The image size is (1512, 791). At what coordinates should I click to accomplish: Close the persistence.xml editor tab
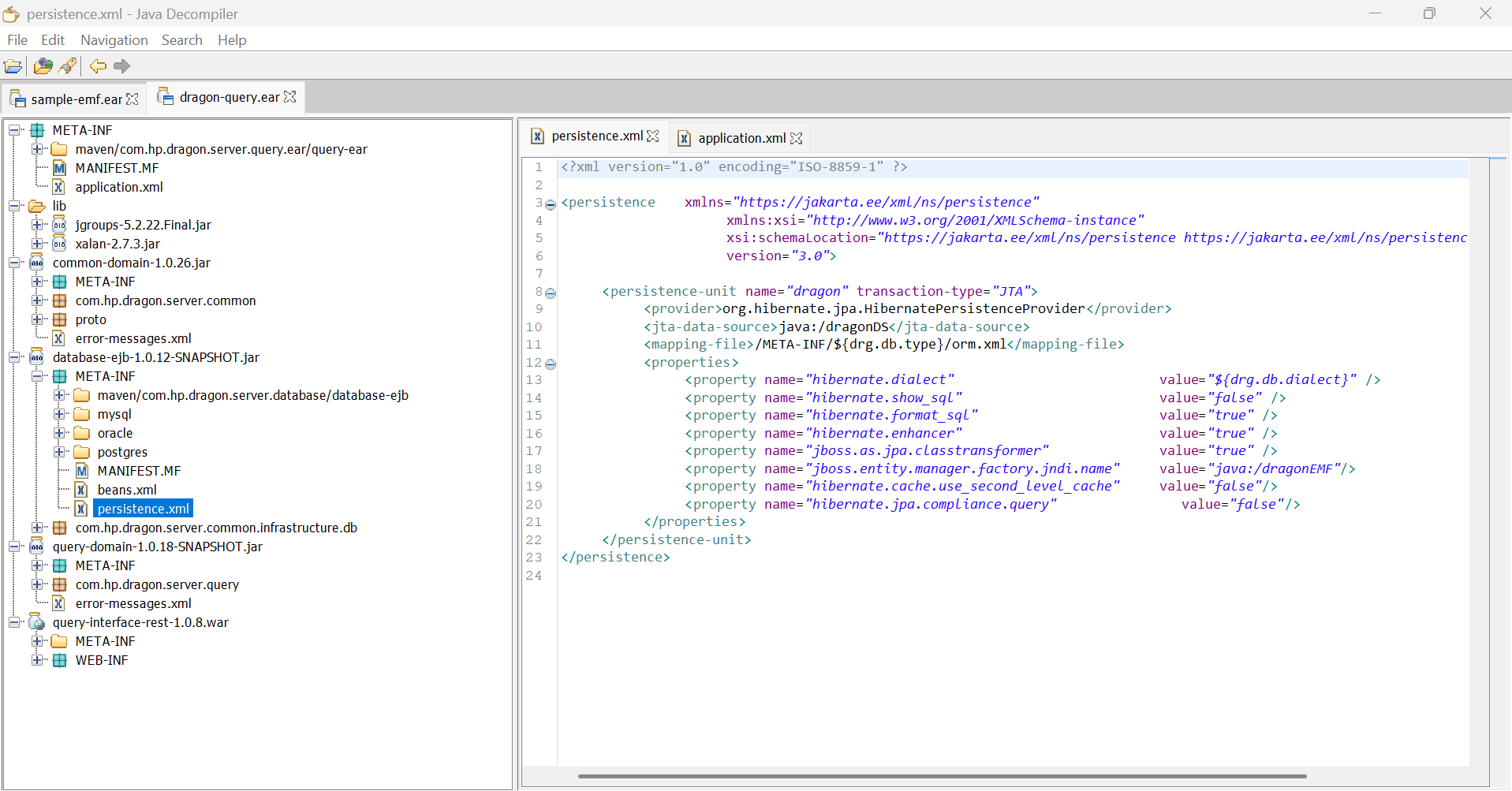[653, 136]
